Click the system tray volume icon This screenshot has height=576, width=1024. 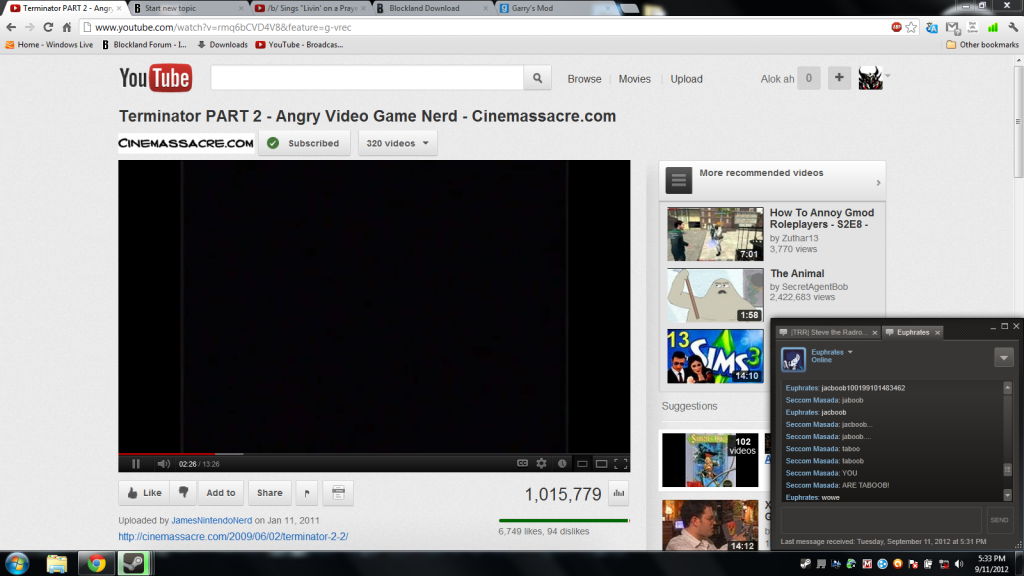(x=959, y=564)
